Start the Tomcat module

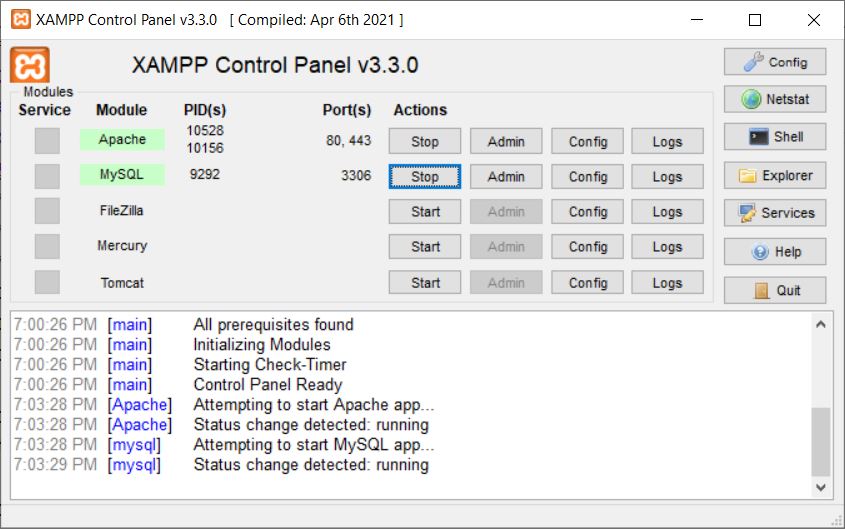(x=425, y=282)
